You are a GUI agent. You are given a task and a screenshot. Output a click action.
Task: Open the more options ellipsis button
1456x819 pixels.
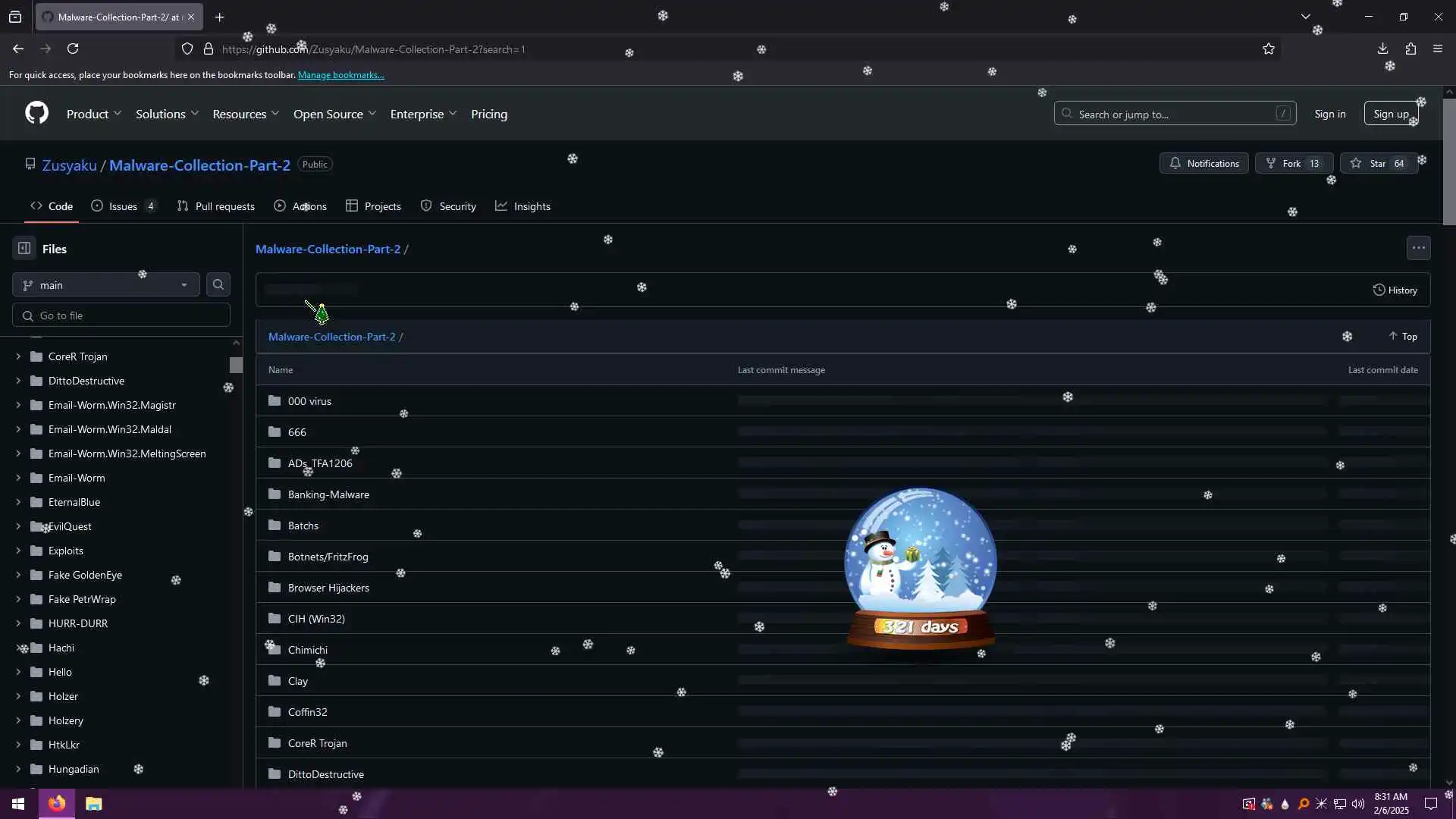pyautogui.click(x=1418, y=248)
